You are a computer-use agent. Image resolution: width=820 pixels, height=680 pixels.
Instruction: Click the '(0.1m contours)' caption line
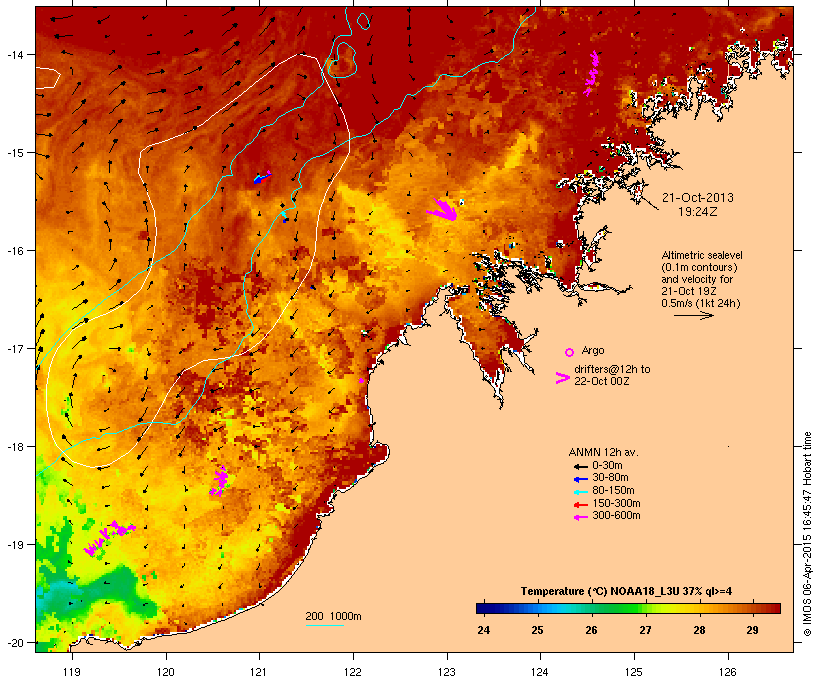(x=699, y=267)
